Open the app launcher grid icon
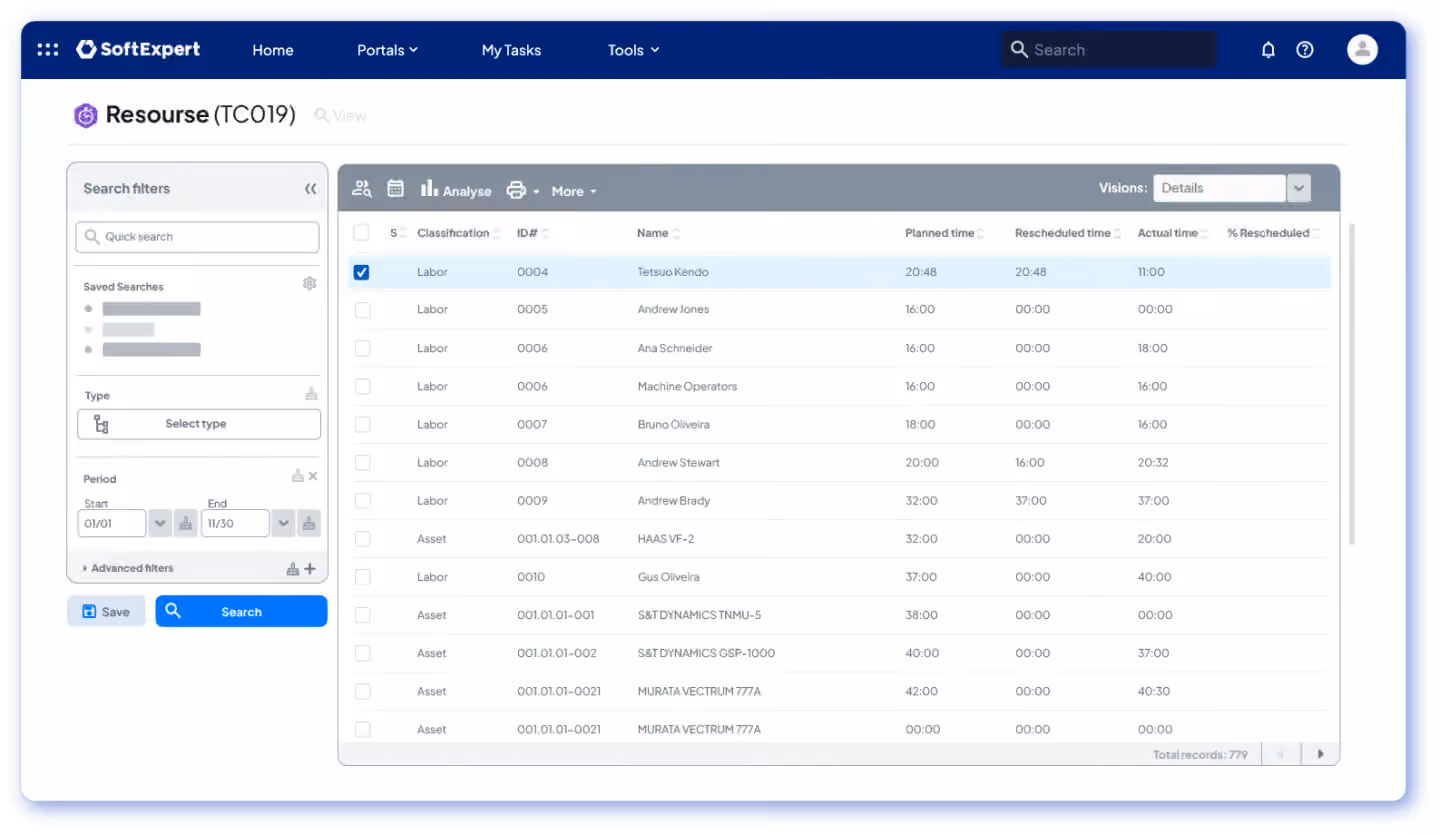1440x835 pixels. click(x=47, y=49)
